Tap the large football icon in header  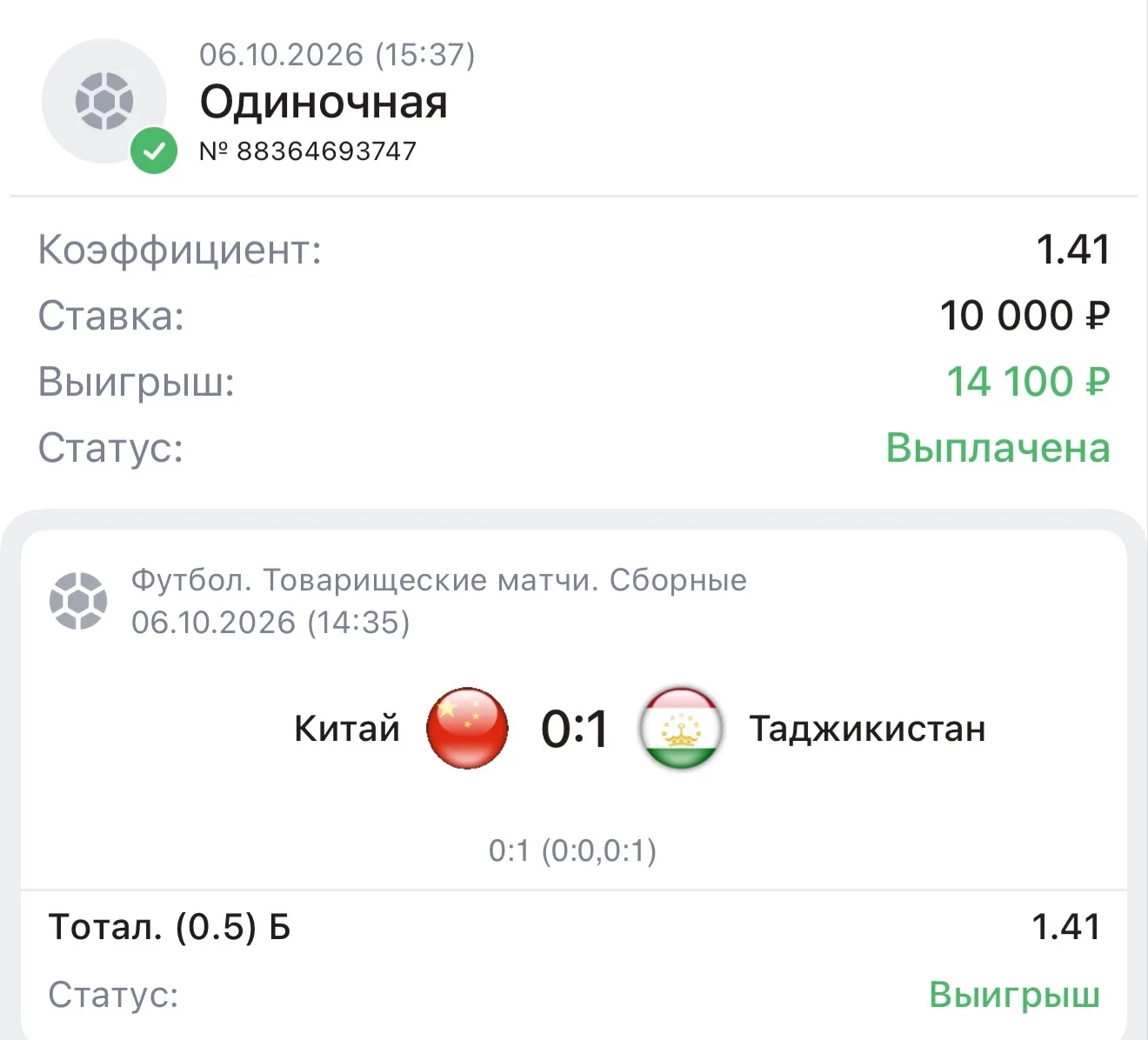pos(104,101)
